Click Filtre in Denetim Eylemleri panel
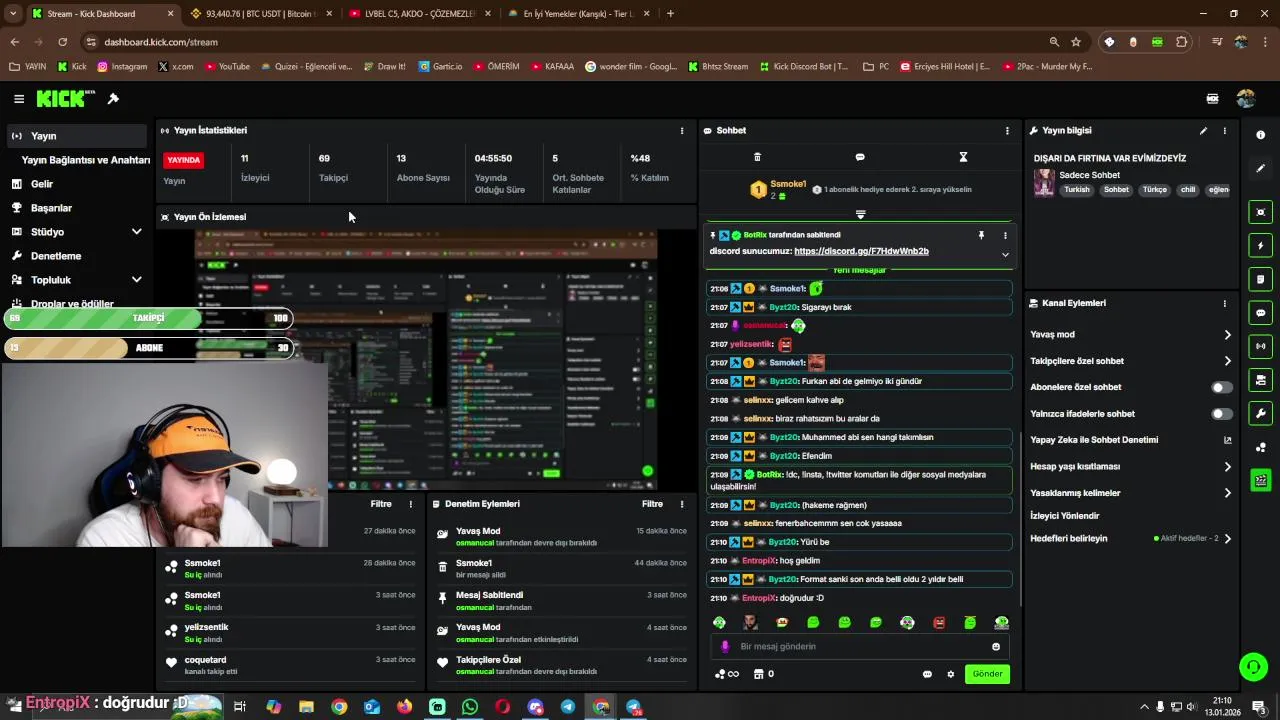 pos(652,504)
